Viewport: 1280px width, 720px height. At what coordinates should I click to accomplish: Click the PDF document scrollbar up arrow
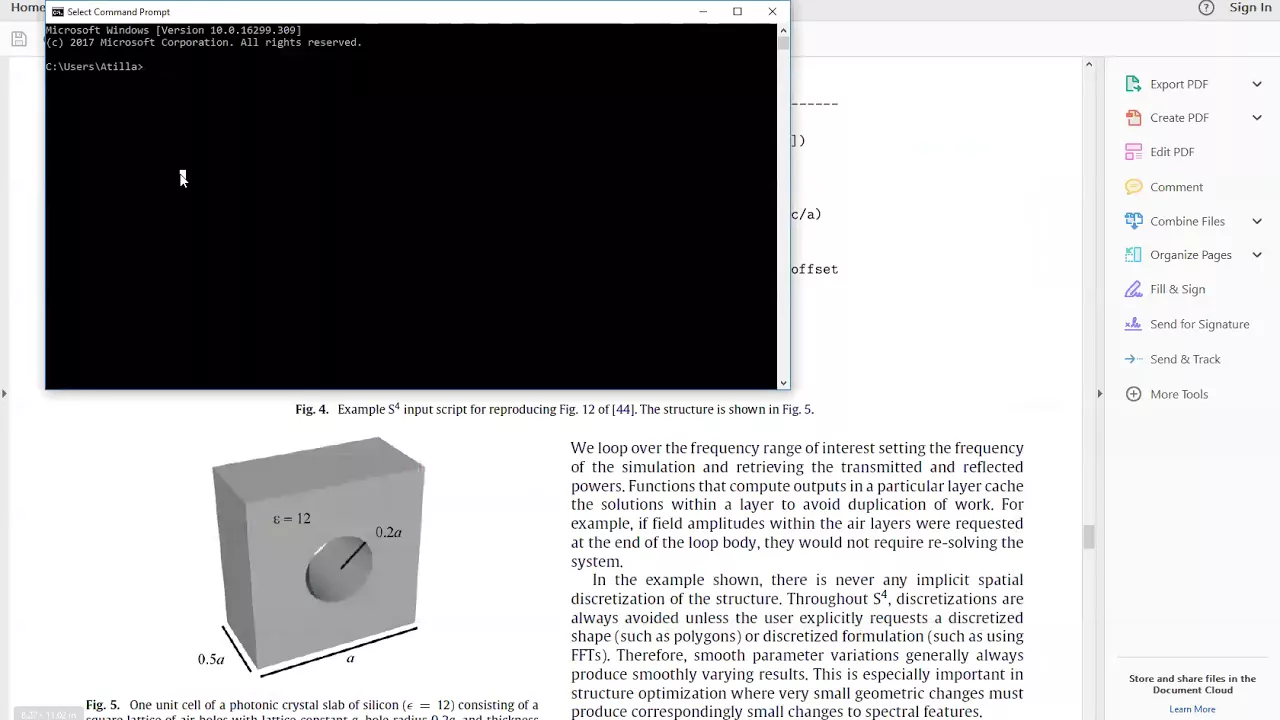(x=1089, y=65)
